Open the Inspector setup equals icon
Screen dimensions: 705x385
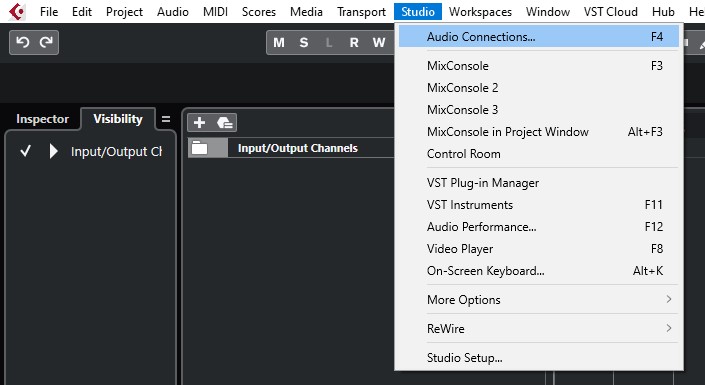(166, 119)
